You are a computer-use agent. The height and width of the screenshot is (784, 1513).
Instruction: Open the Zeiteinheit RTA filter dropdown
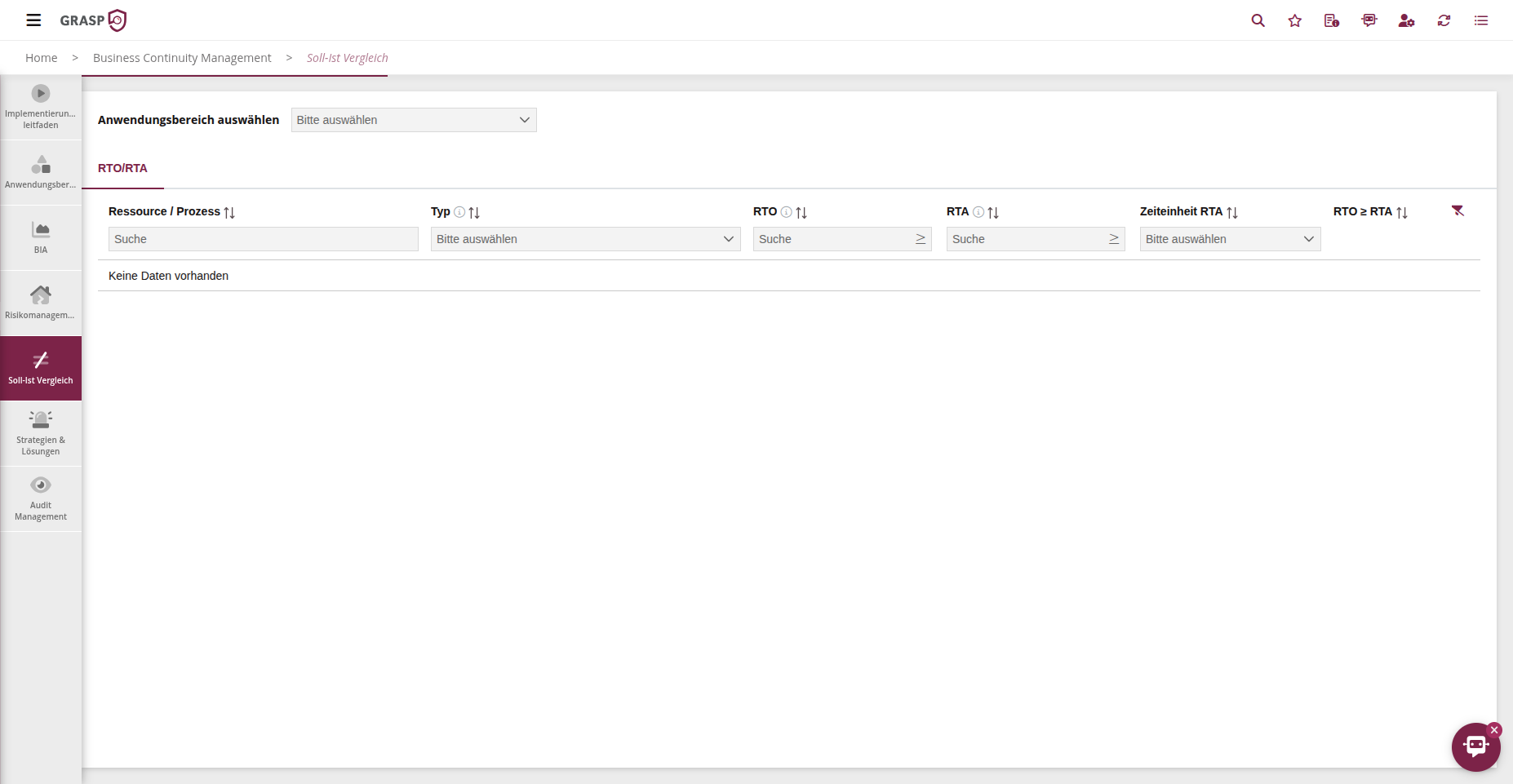coord(1230,239)
